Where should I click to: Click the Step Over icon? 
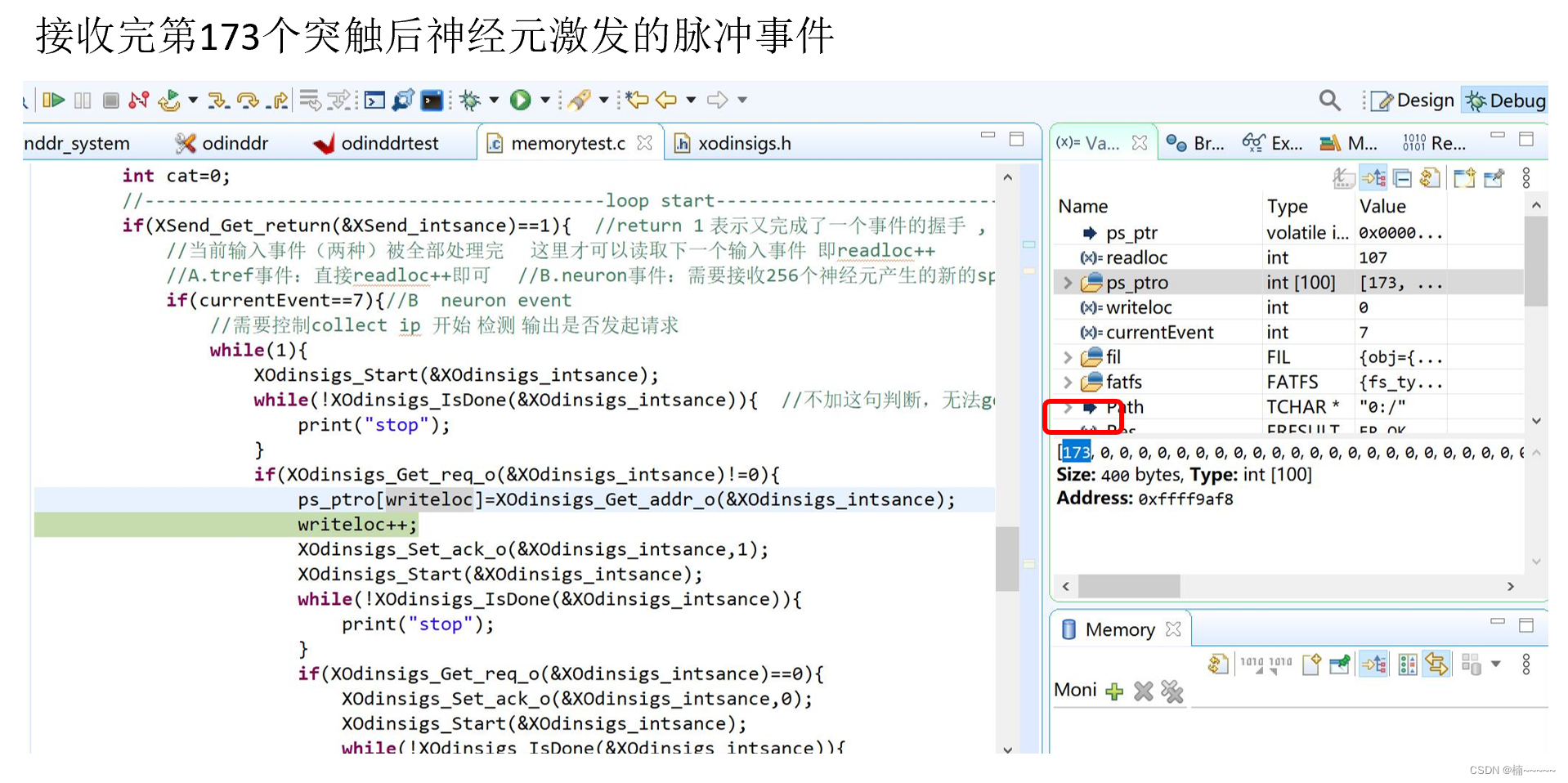(248, 100)
